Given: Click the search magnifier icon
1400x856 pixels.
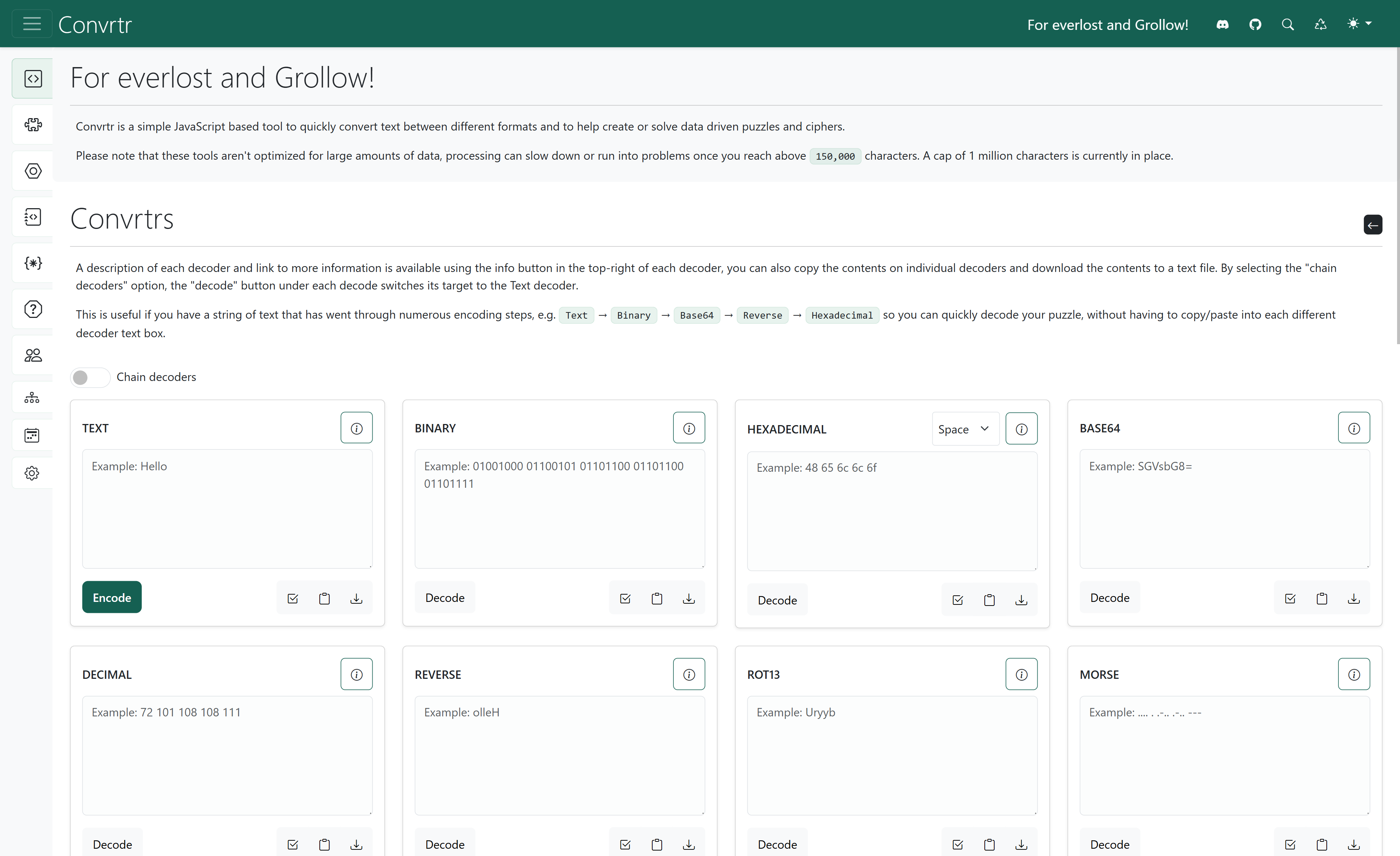Looking at the screenshot, I should [1287, 24].
